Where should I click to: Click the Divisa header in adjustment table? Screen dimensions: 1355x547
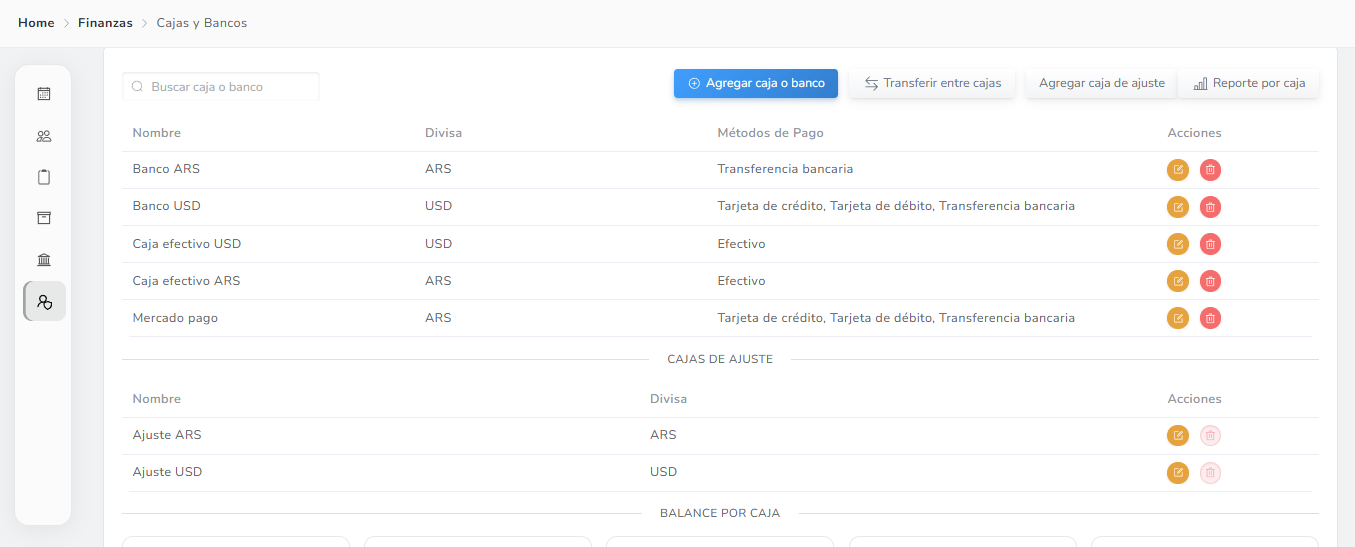tap(668, 398)
